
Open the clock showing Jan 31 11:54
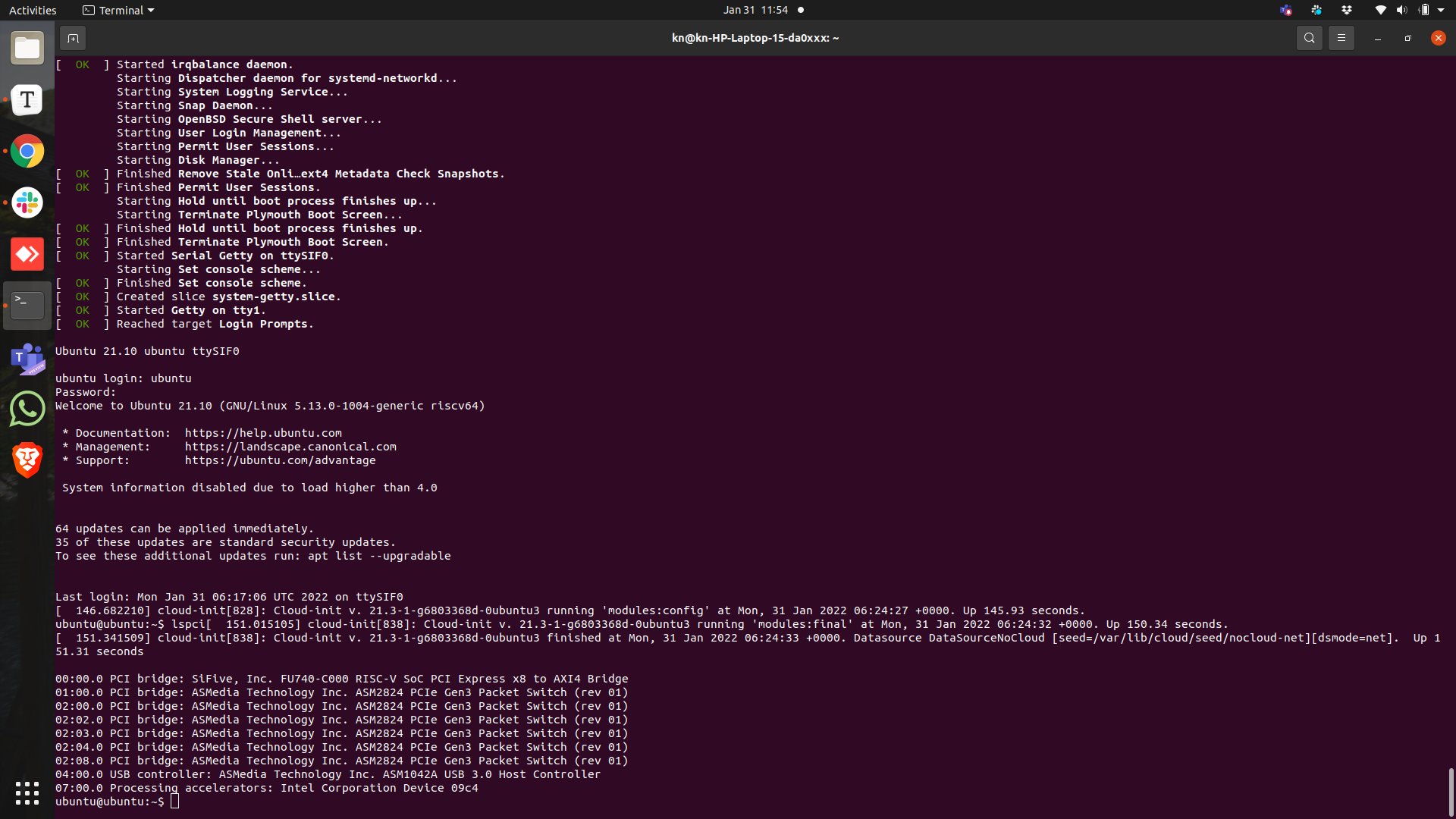click(x=755, y=11)
